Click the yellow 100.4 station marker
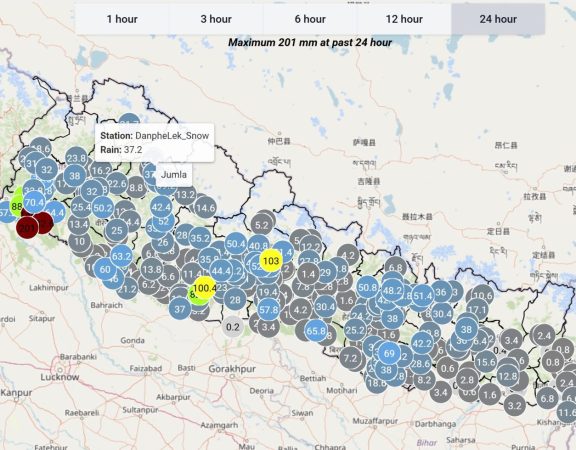This screenshot has height=450, width=576. 204,288
